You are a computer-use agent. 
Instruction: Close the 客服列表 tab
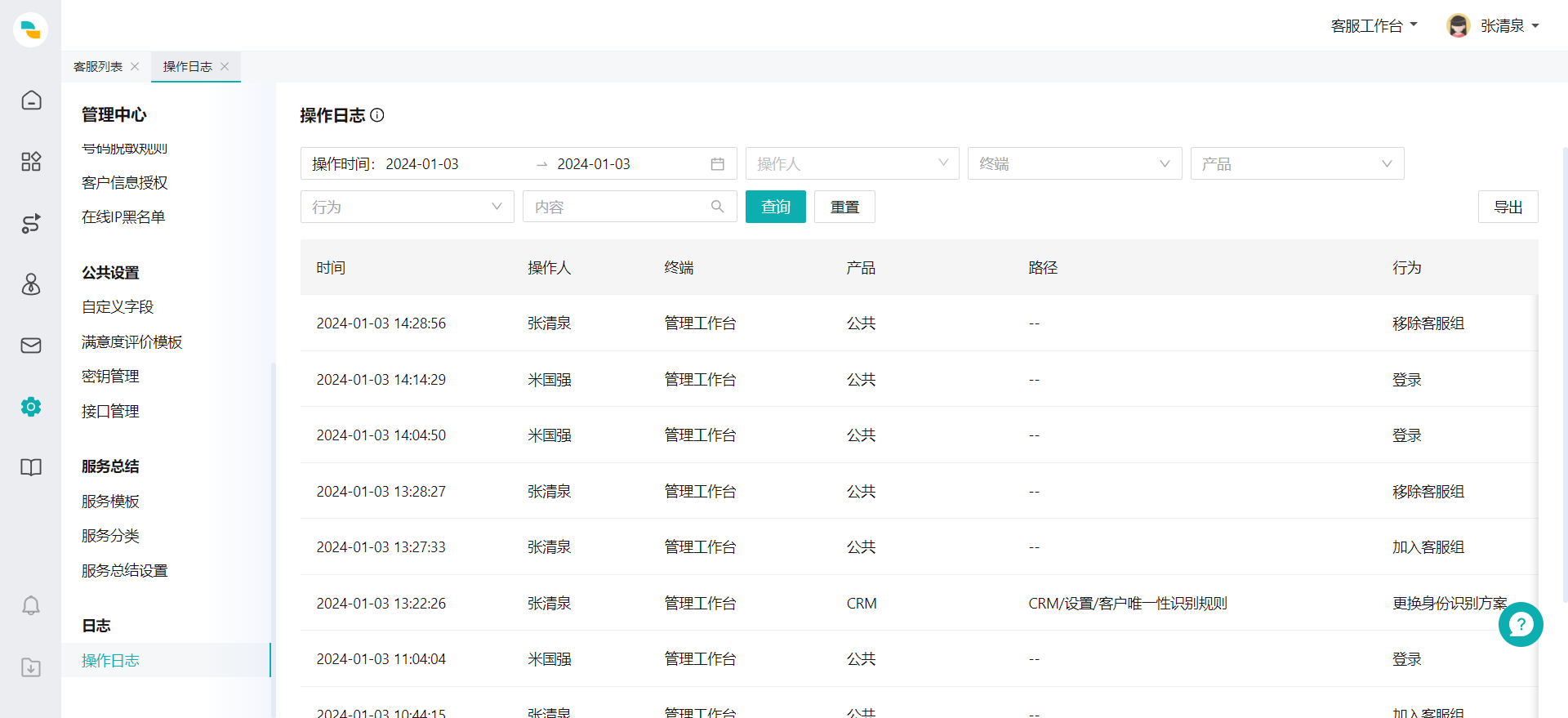click(135, 66)
